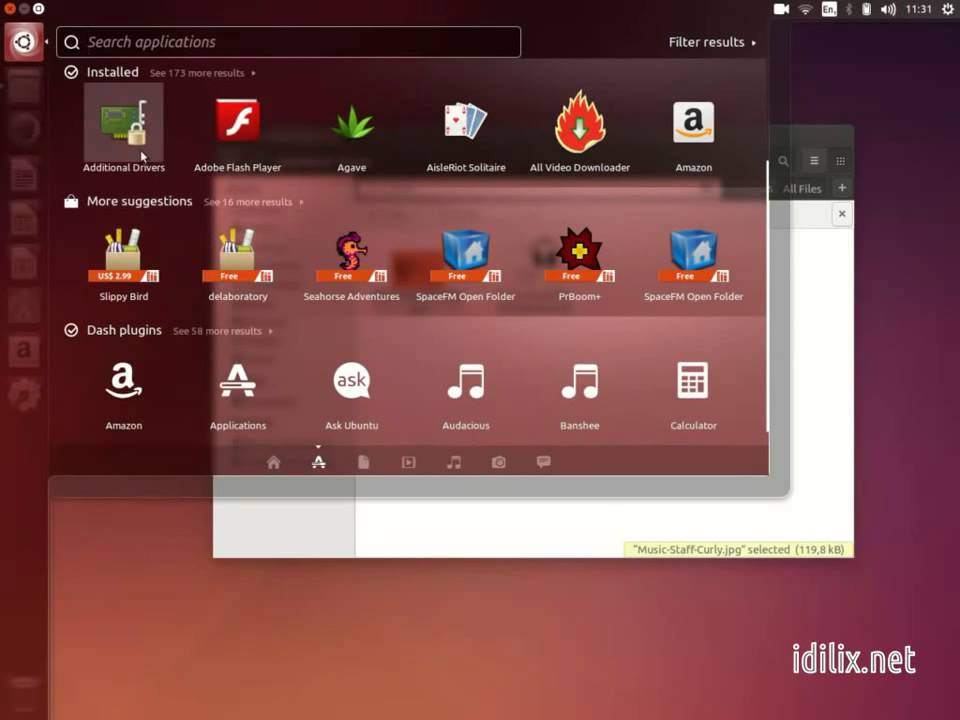This screenshot has width=960, height=720.
Task: Switch to Applications lens
Action: (x=318, y=462)
